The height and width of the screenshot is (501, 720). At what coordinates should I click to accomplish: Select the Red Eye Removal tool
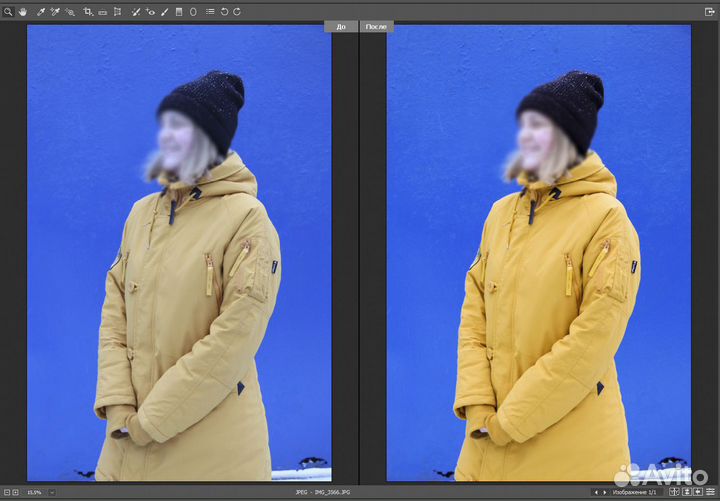150,12
